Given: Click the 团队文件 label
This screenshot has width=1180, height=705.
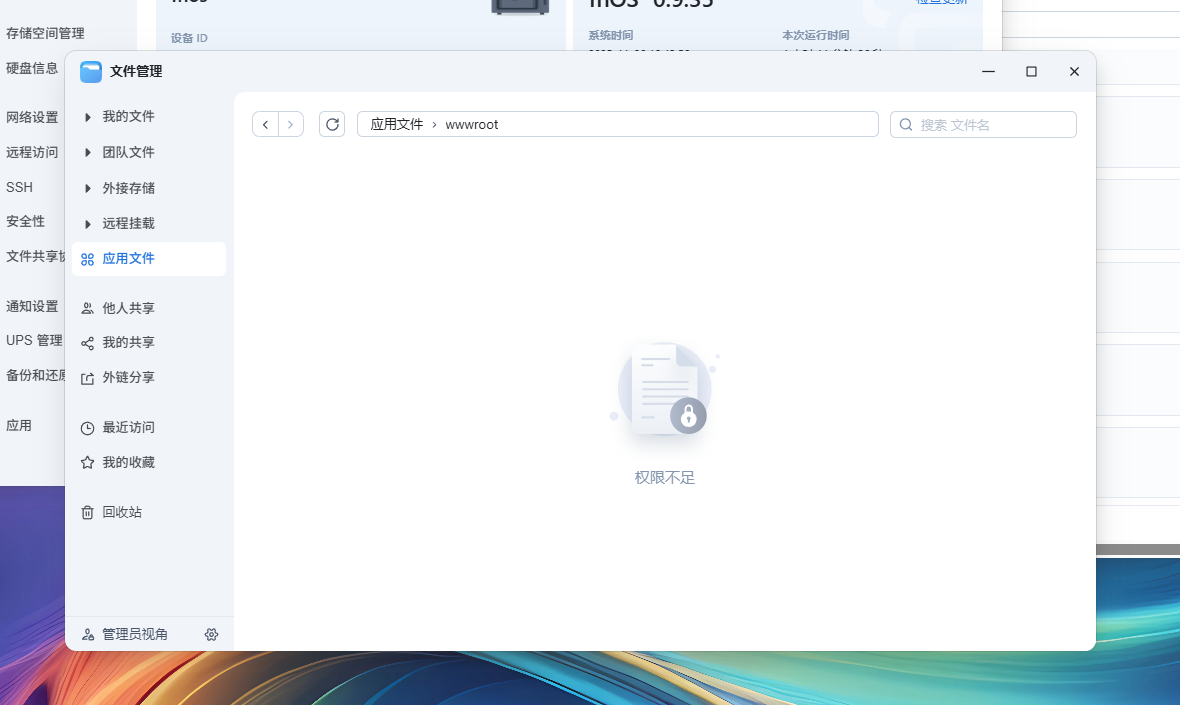Looking at the screenshot, I should [129, 152].
